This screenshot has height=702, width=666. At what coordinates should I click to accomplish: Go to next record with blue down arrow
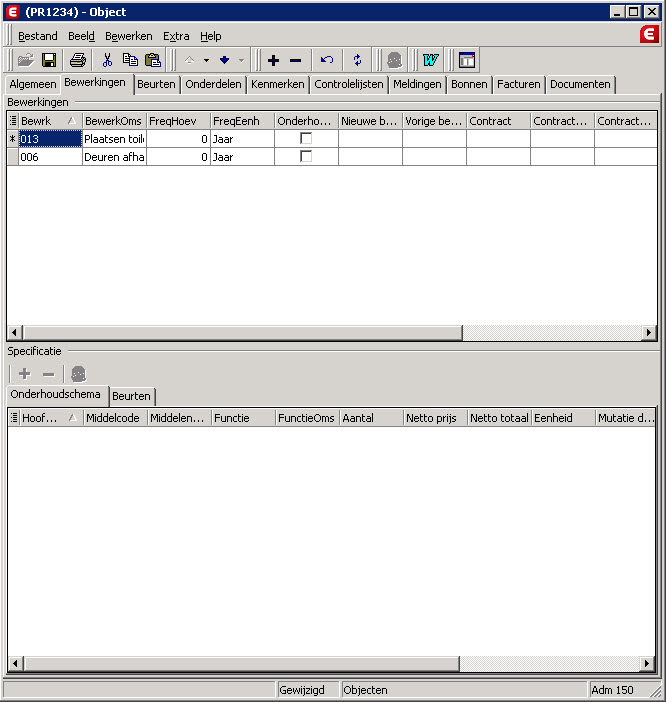[x=224, y=60]
